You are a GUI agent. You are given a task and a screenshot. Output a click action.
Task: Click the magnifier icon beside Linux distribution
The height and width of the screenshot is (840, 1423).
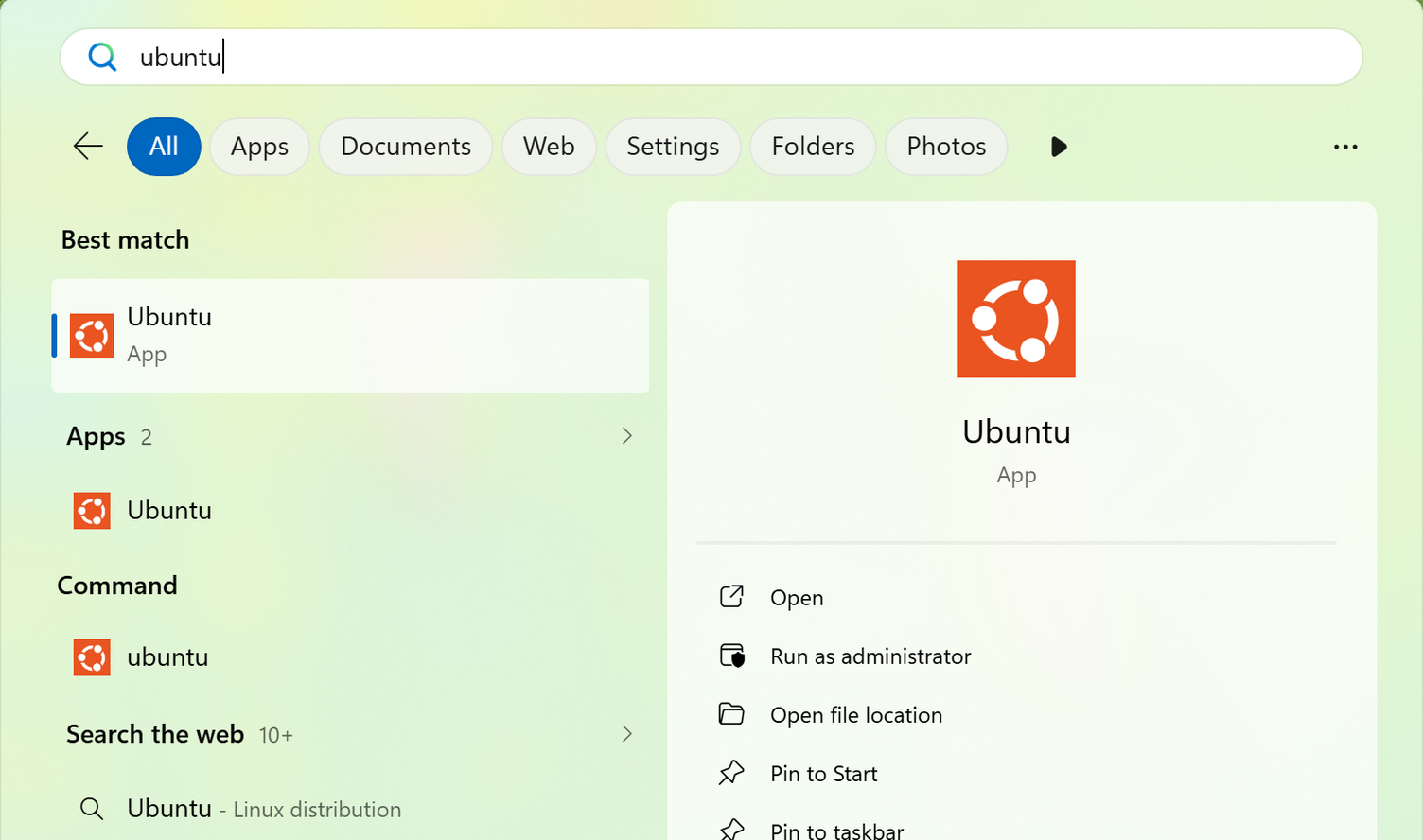(x=92, y=809)
